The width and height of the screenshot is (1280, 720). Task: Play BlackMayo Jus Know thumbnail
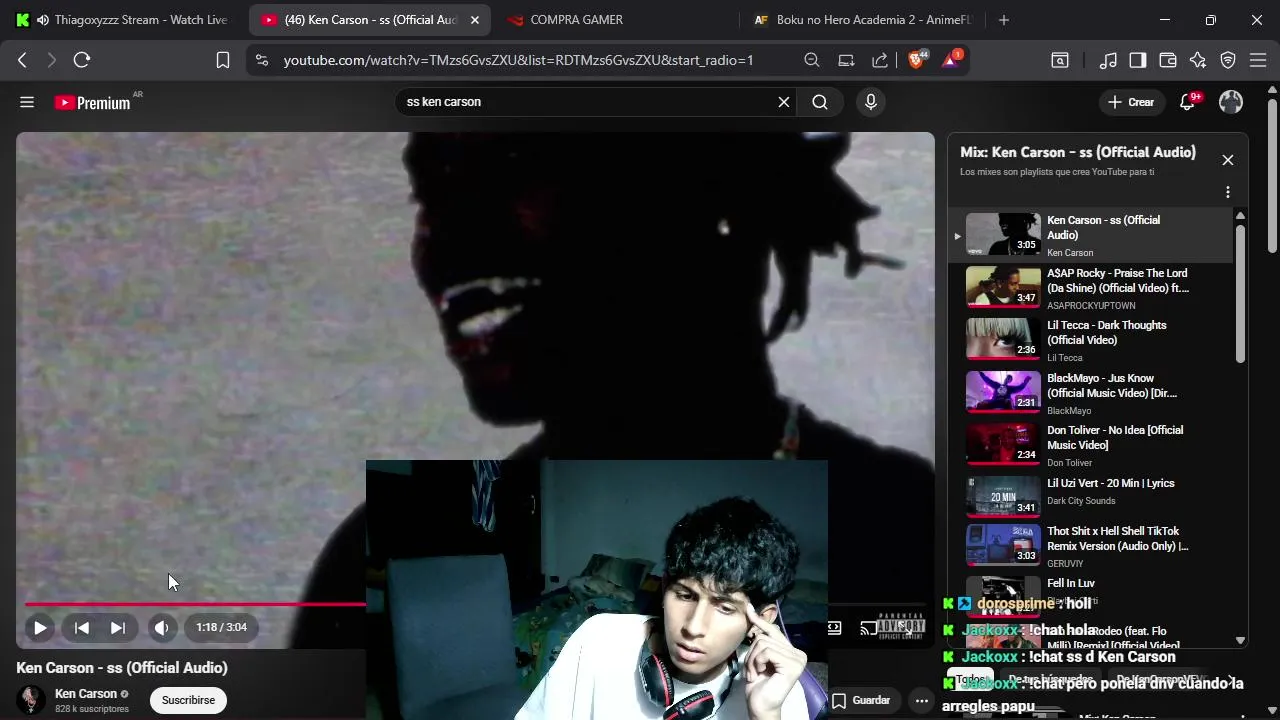[1003, 391]
